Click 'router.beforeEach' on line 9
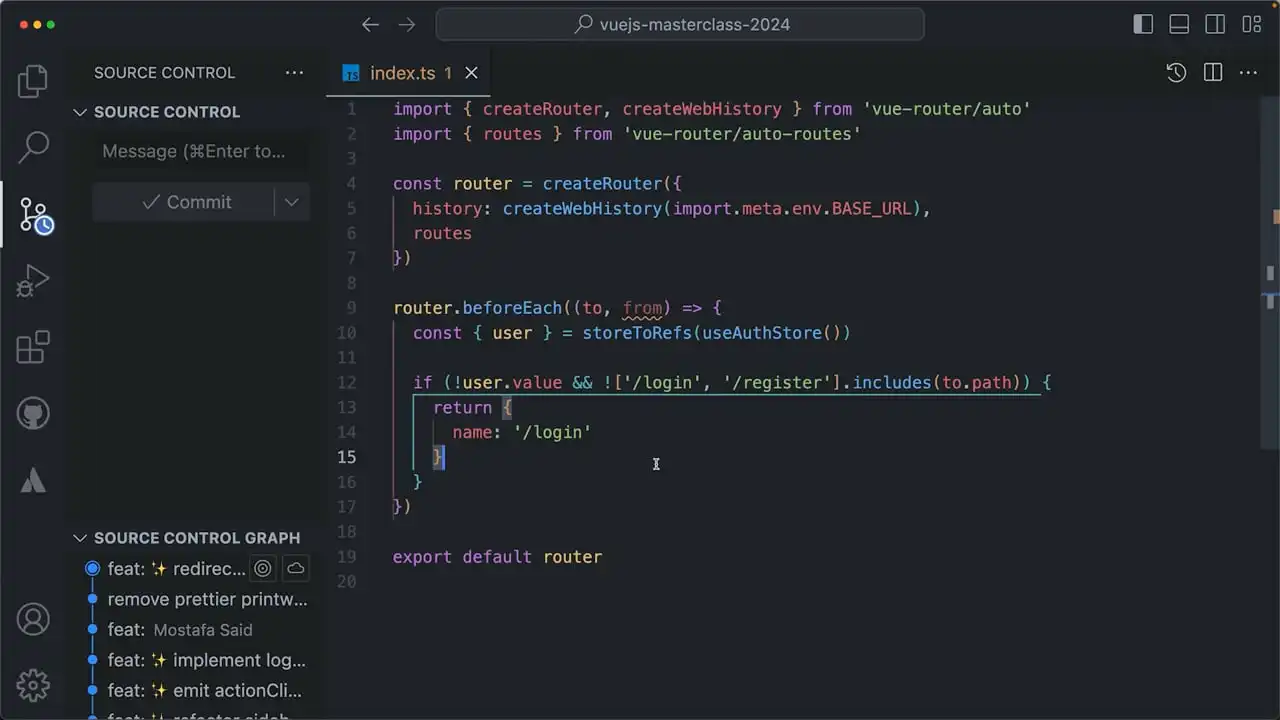The image size is (1280, 720). 477,308
